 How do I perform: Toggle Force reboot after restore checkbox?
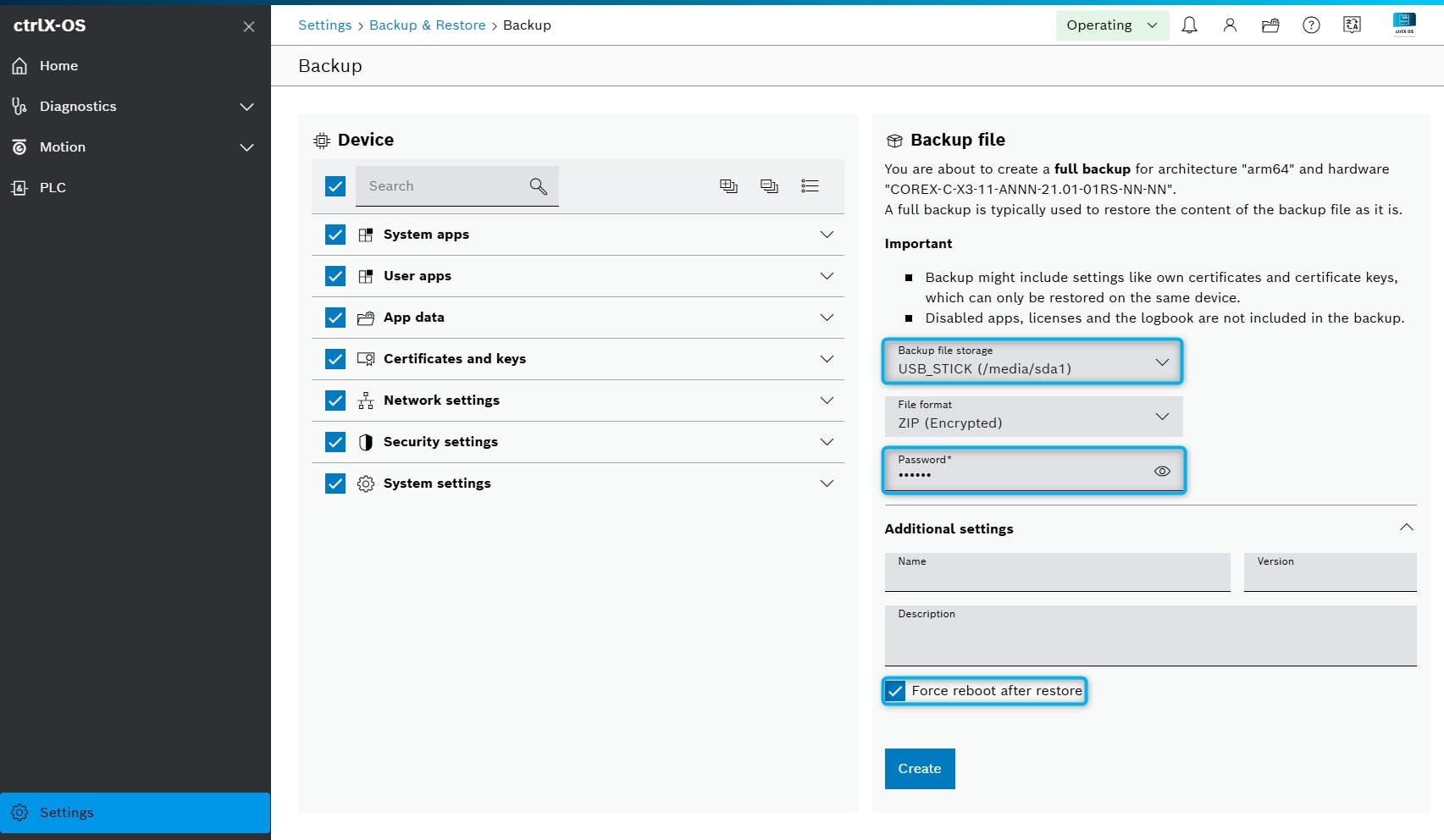point(895,691)
